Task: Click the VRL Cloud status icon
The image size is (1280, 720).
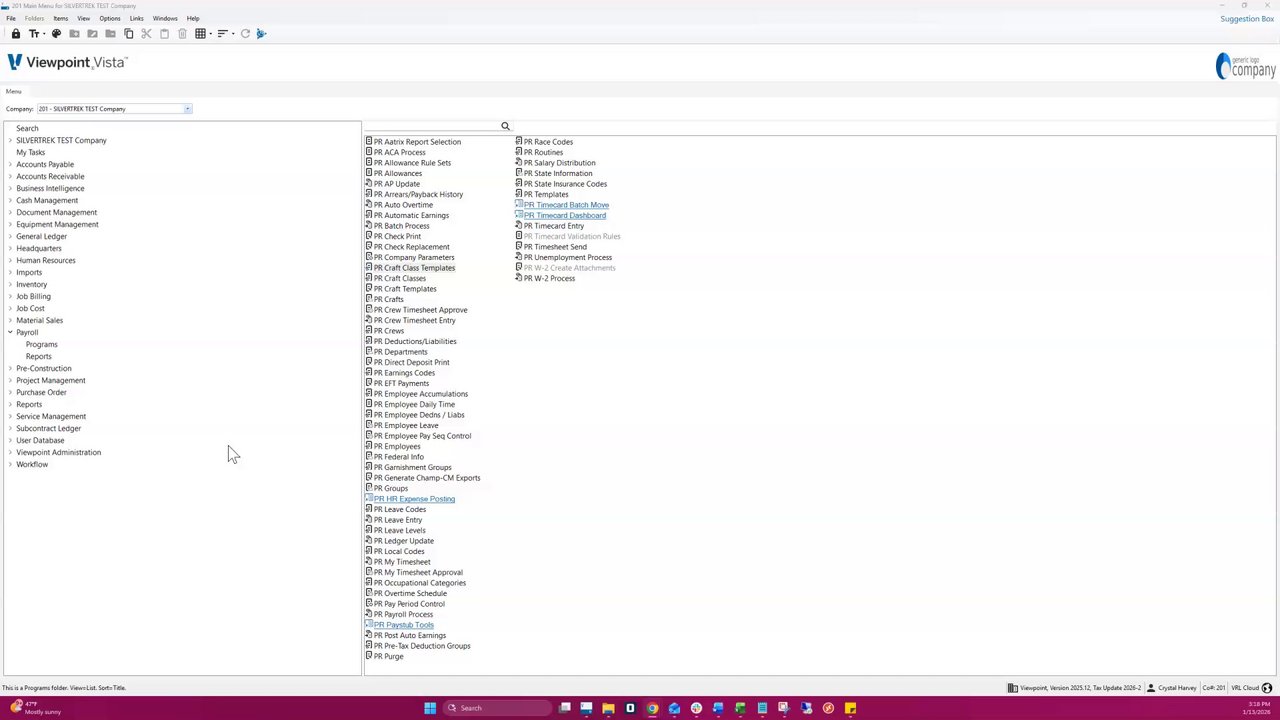Action: tap(1267, 688)
